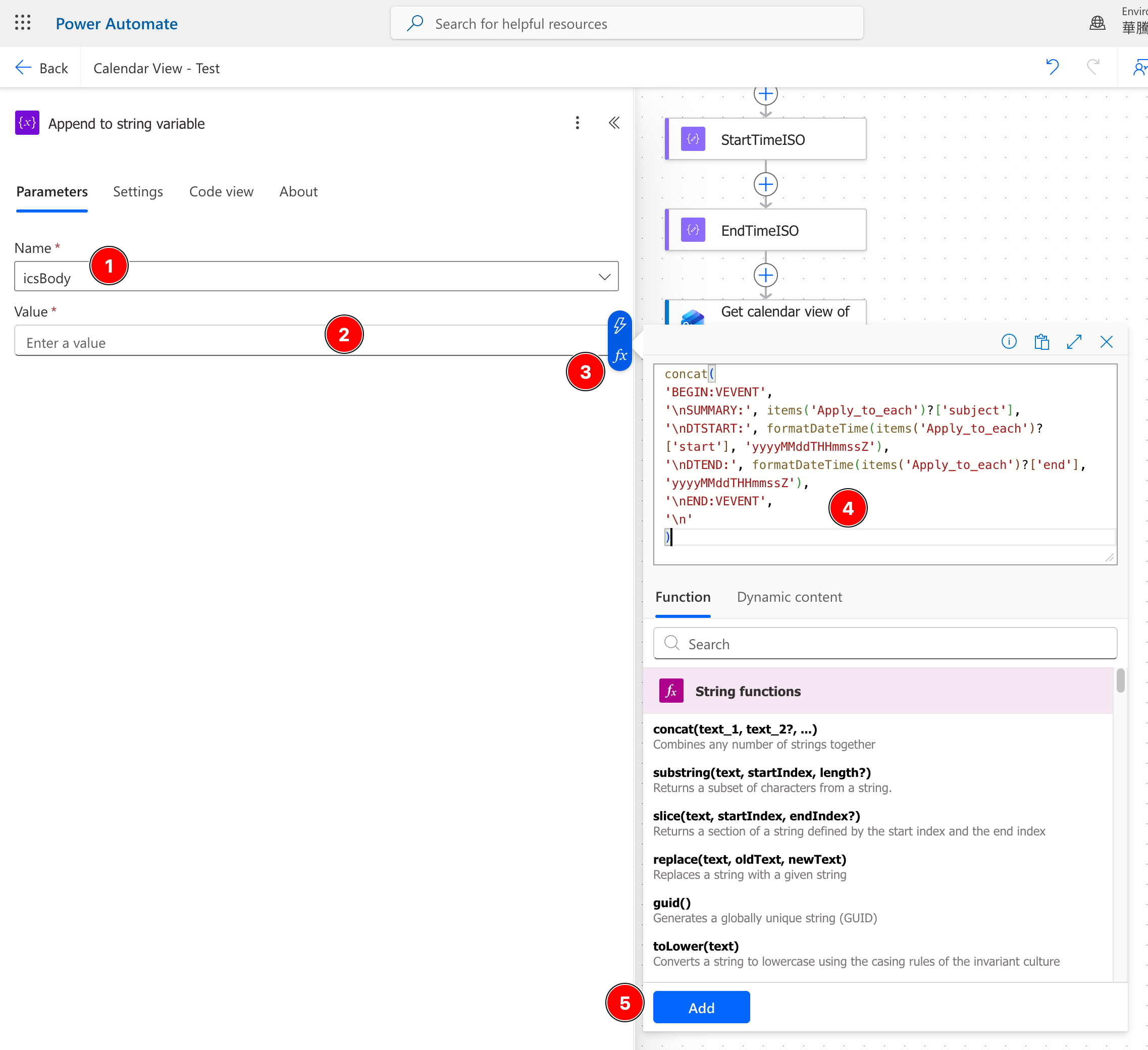The height and width of the screenshot is (1050, 1148).
Task: Insert the replace(text, oldText, newText) function
Action: coord(878,866)
